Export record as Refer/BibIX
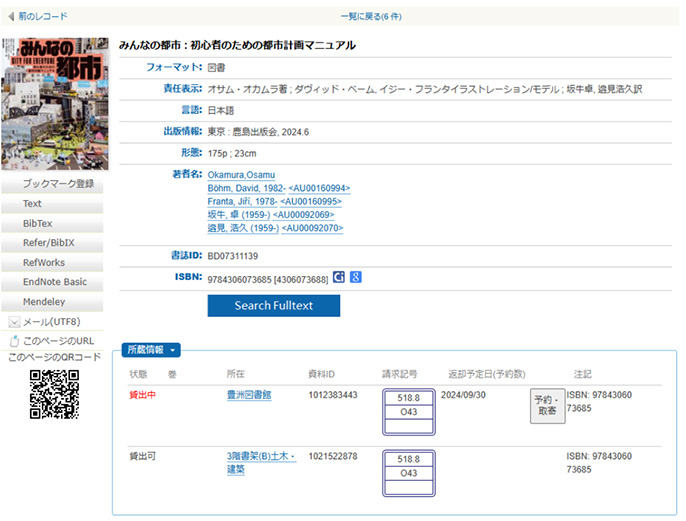Screen dimensions: 686x521 click(52, 243)
